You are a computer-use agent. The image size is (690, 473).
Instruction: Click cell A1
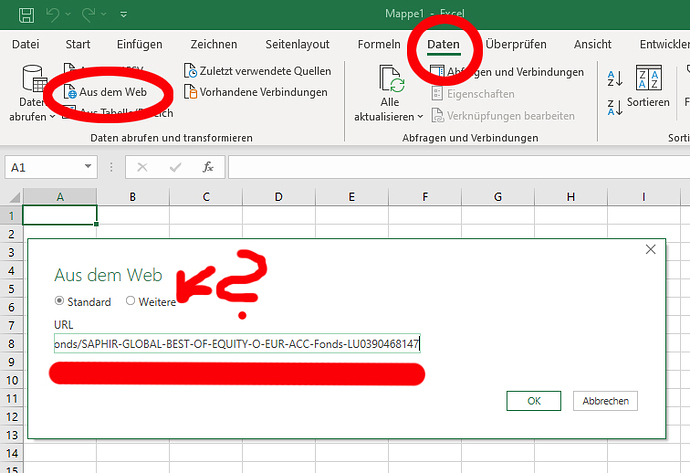pyautogui.click(x=60, y=215)
